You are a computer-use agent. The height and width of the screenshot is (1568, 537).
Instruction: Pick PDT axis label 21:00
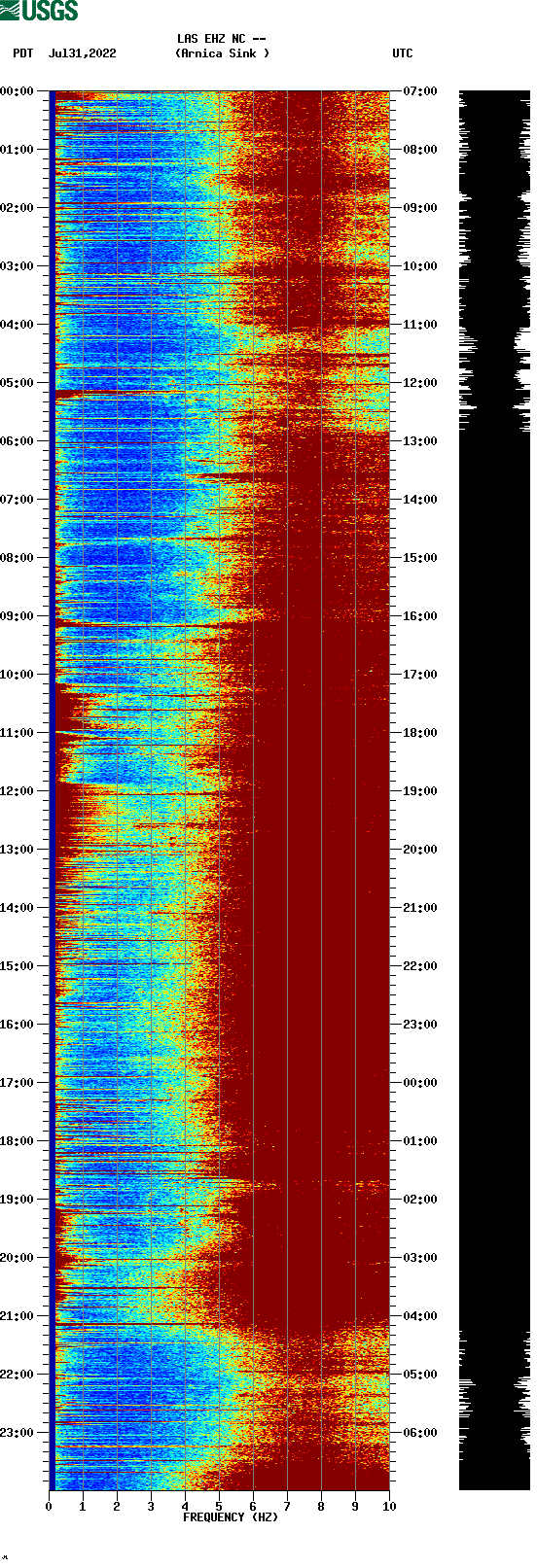[x=18, y=1316]
